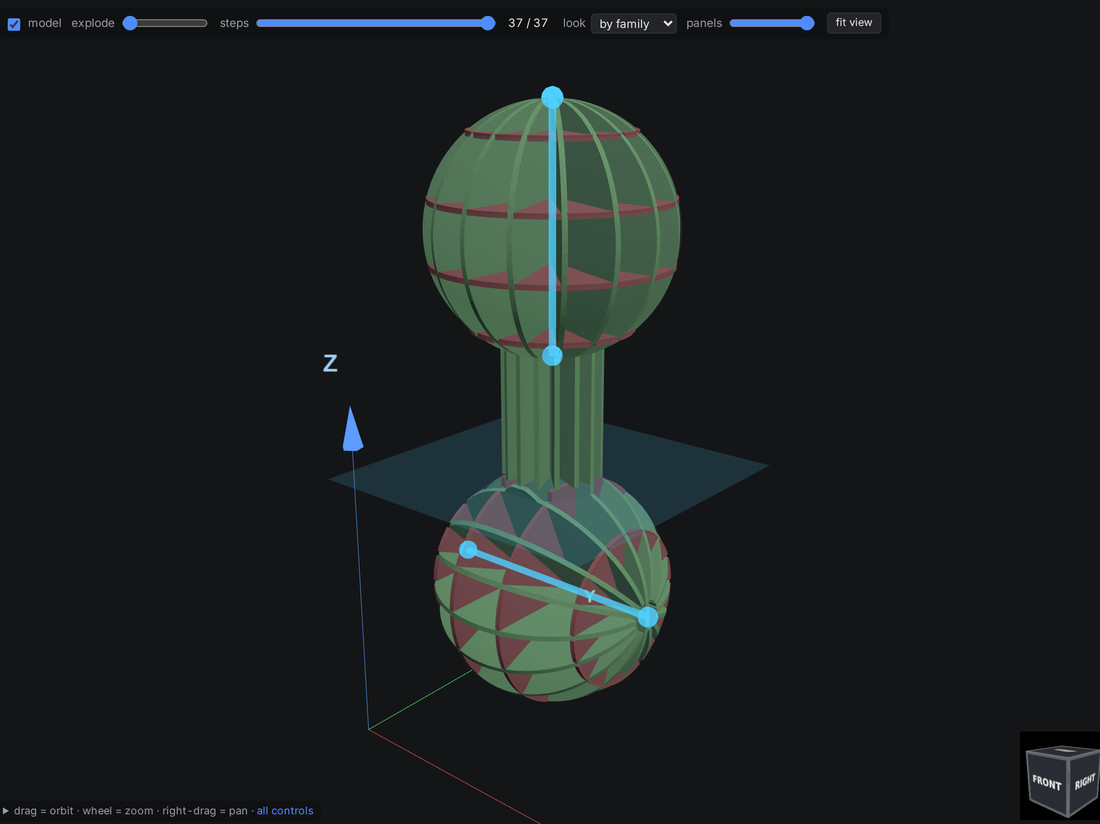Click the left handle on lower sphere axis
This screenshot has width=1100, height=824.
(468, 550)
